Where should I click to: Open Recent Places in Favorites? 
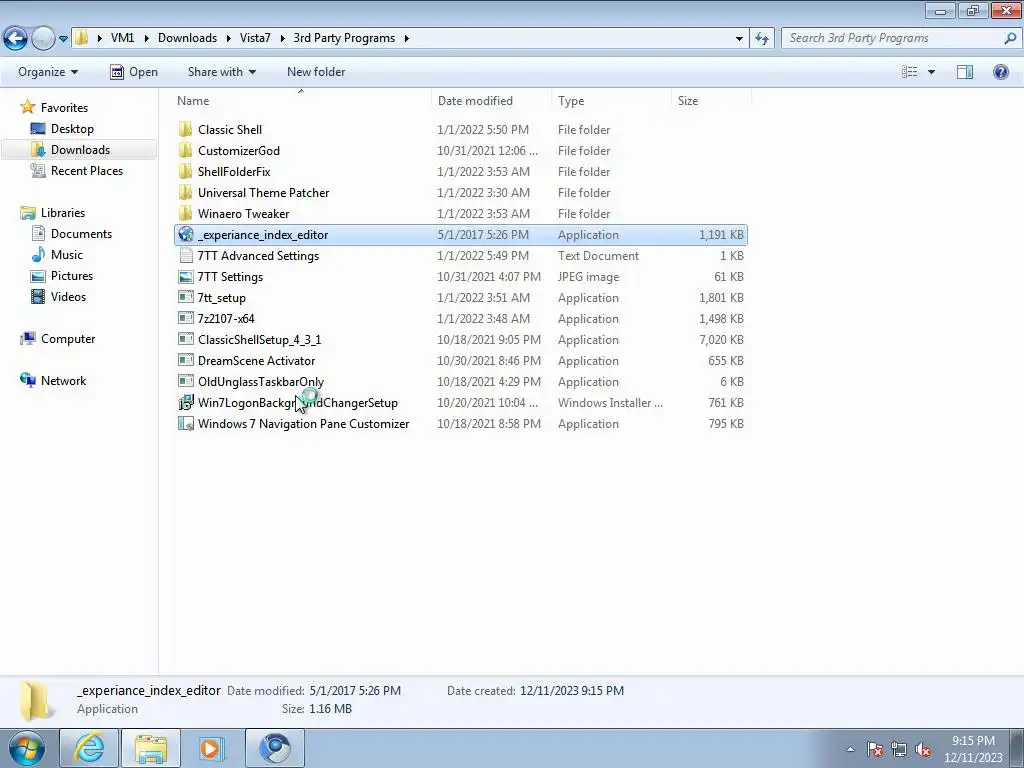pos(87,170)
